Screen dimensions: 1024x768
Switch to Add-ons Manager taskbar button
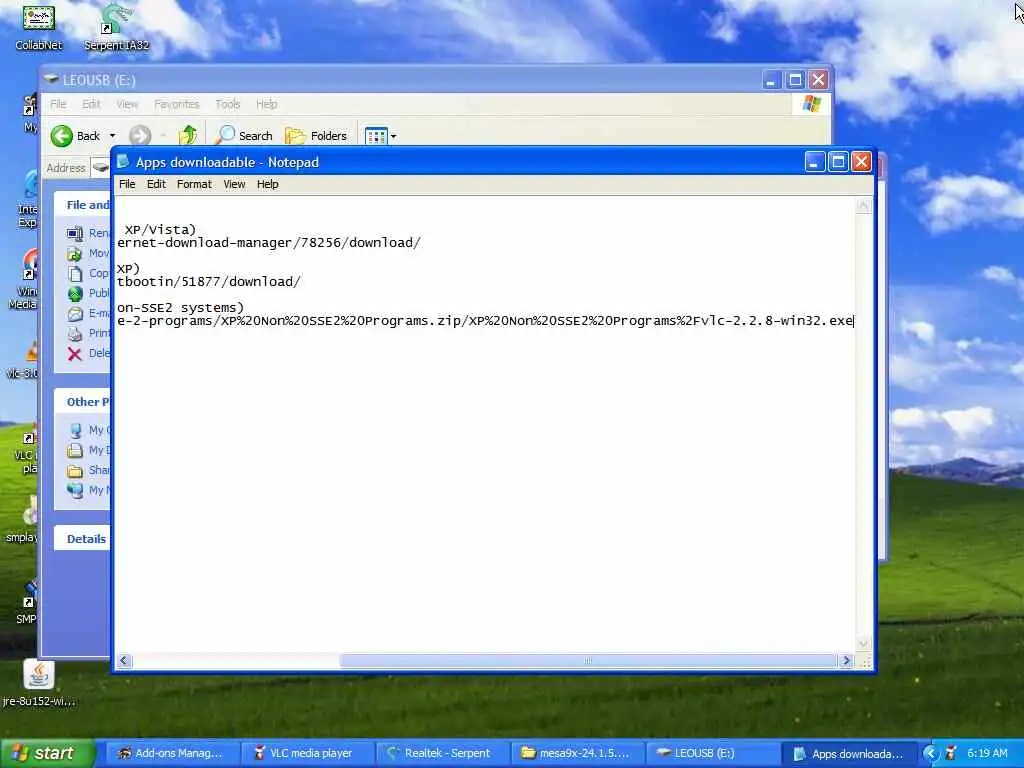tap(172, 753)
